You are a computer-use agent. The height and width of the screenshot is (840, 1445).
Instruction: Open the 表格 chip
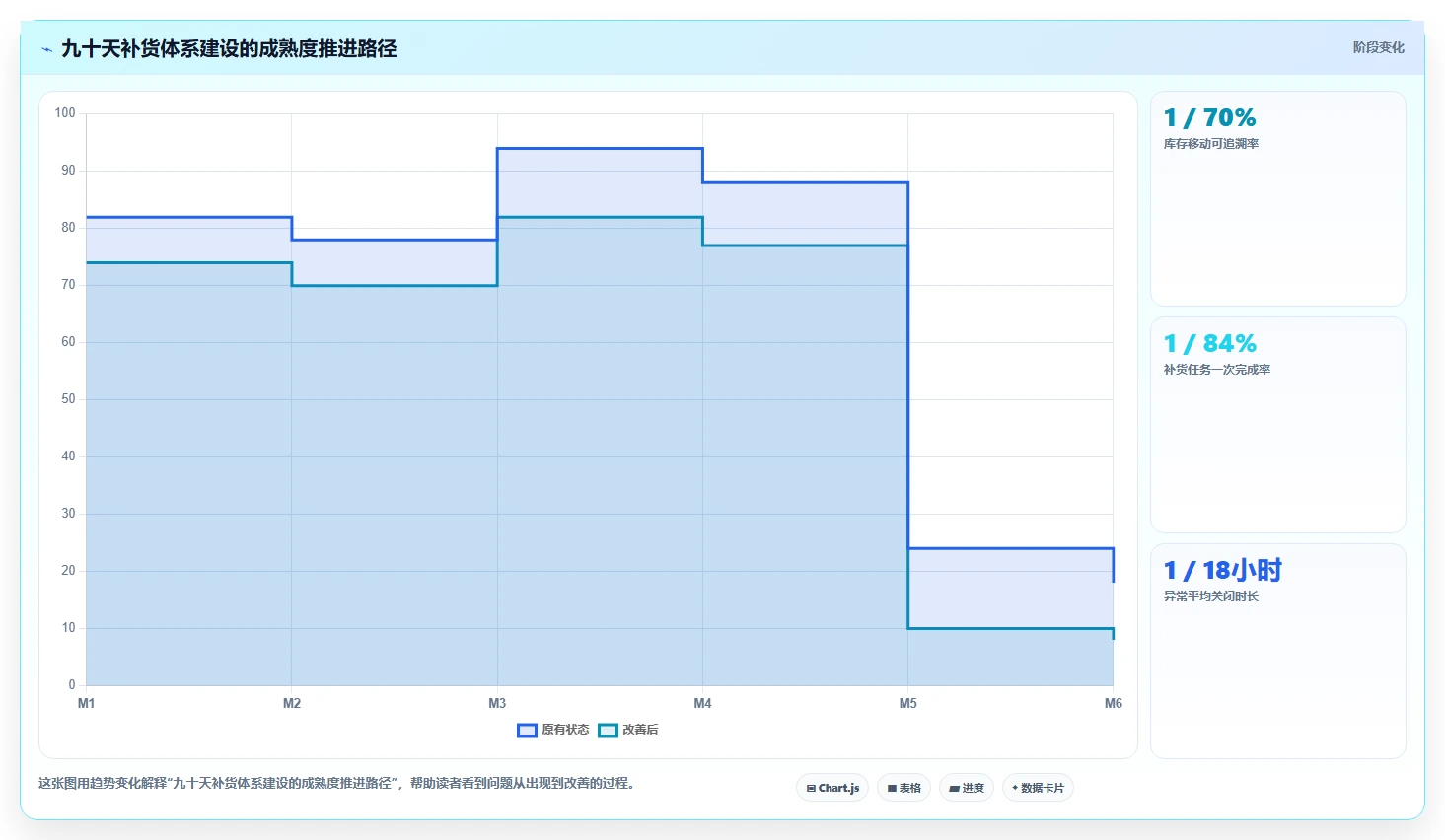pyautogui.click(x=903, y=788)
